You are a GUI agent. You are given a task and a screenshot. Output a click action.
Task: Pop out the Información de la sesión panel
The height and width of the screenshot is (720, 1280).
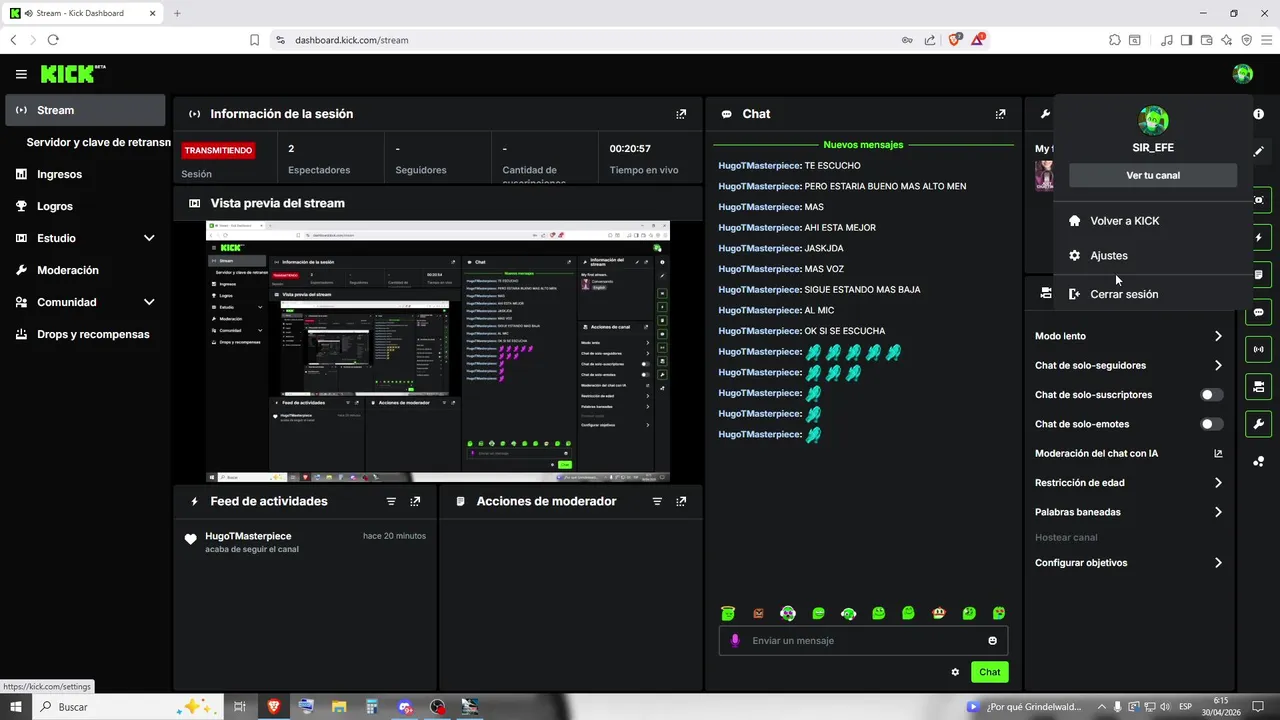[x=681, y=114]
